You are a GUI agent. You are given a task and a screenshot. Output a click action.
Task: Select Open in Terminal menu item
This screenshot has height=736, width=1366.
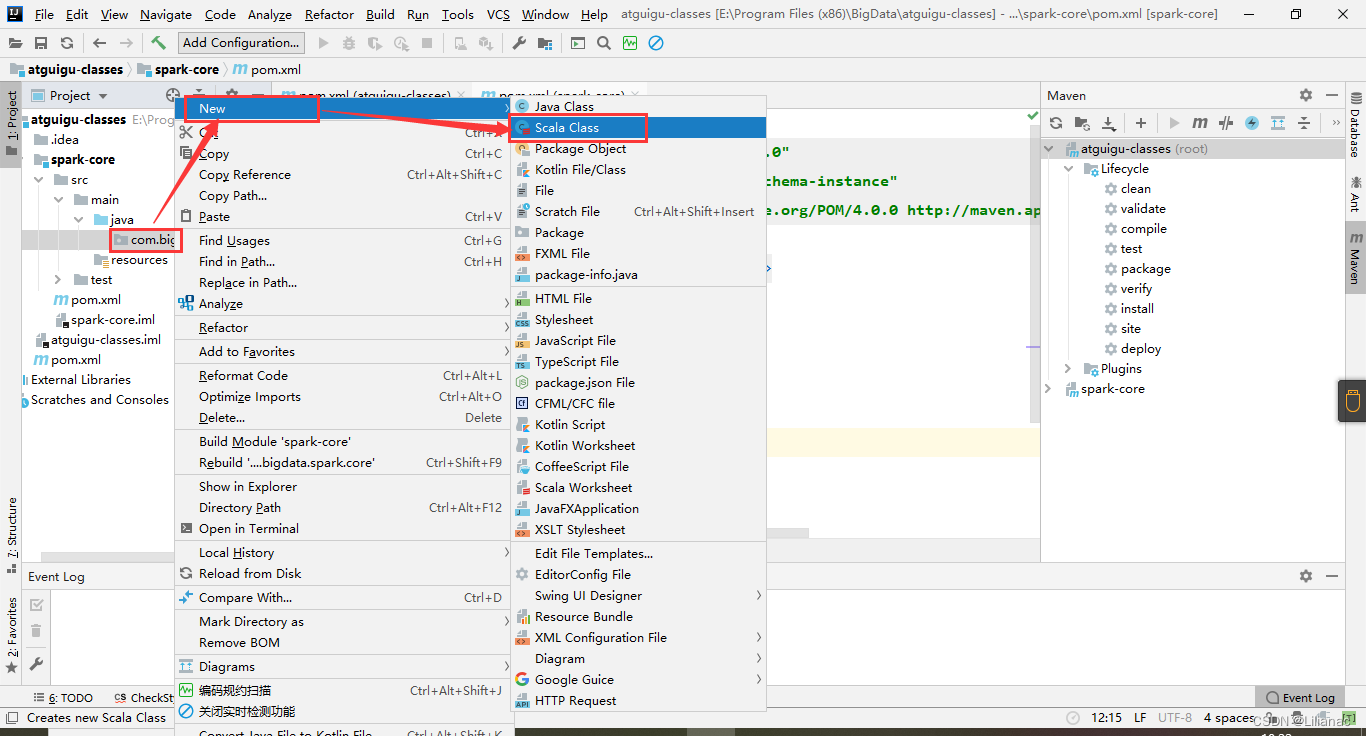[x=342, y=528]
